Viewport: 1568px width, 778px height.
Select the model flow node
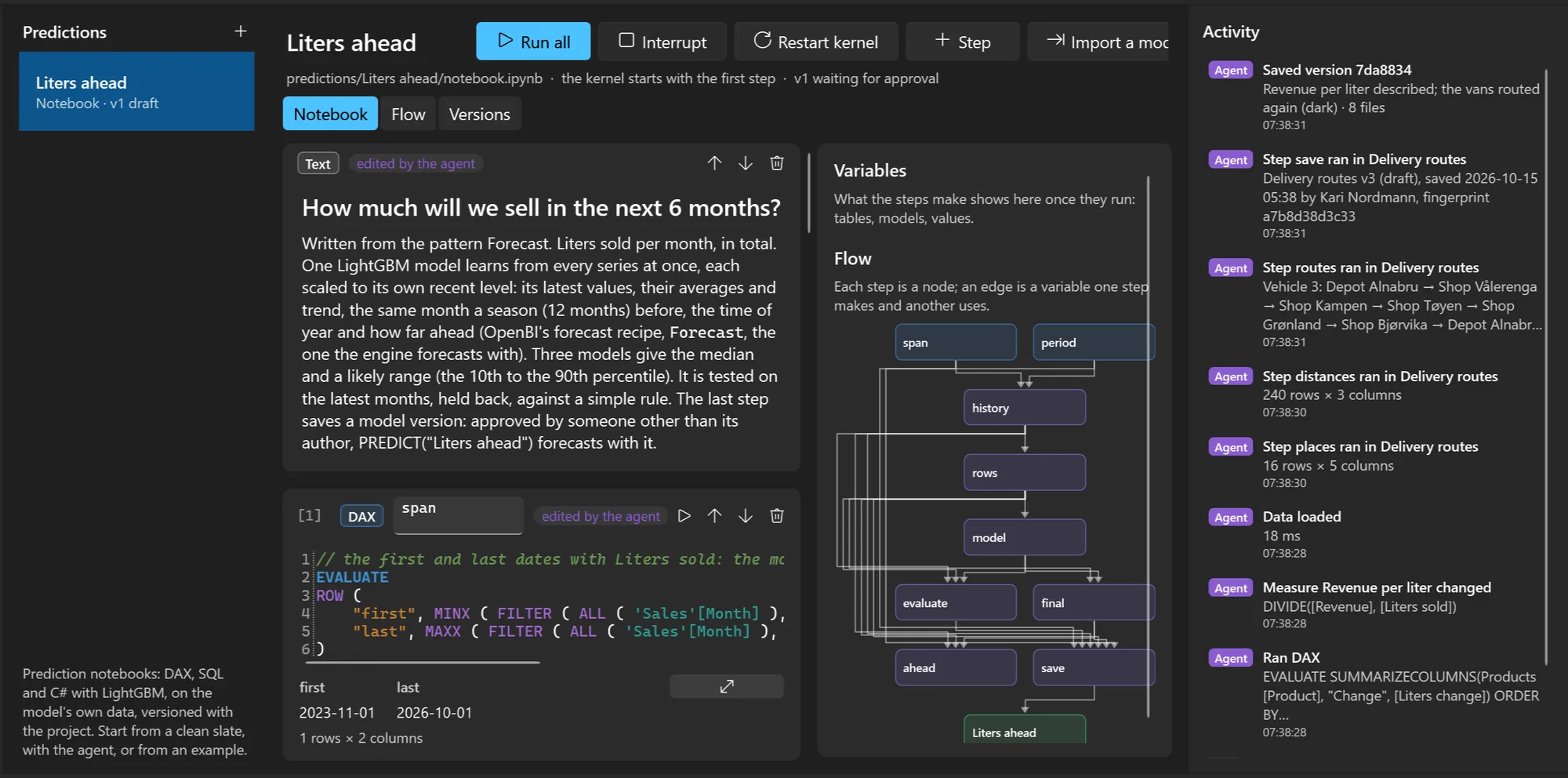click(x=1025, y=538)
